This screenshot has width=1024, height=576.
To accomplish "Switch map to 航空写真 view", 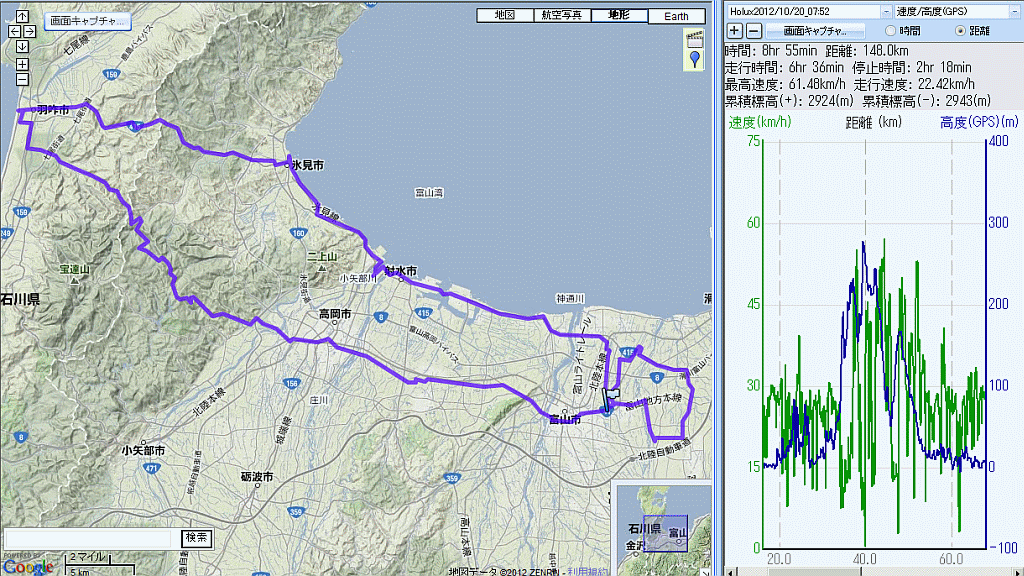I will [564, 16].
